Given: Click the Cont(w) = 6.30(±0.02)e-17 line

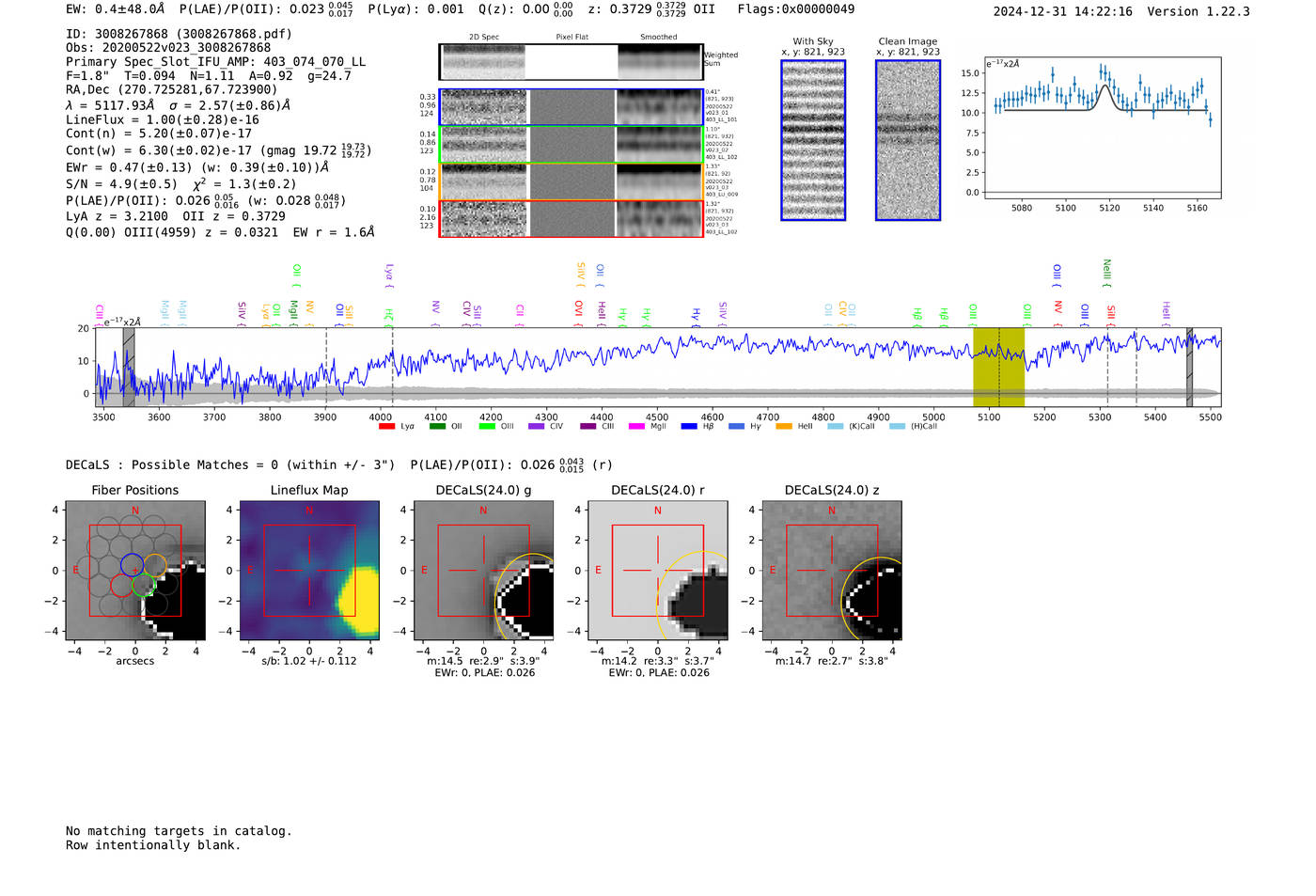Looking at the screenshot, I should coord(219,149).
